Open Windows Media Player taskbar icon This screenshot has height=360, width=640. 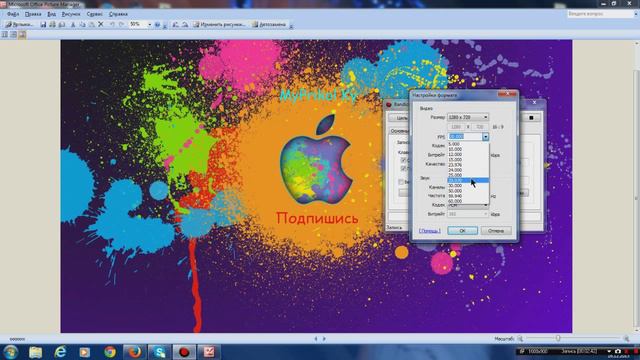click(85, 352)
